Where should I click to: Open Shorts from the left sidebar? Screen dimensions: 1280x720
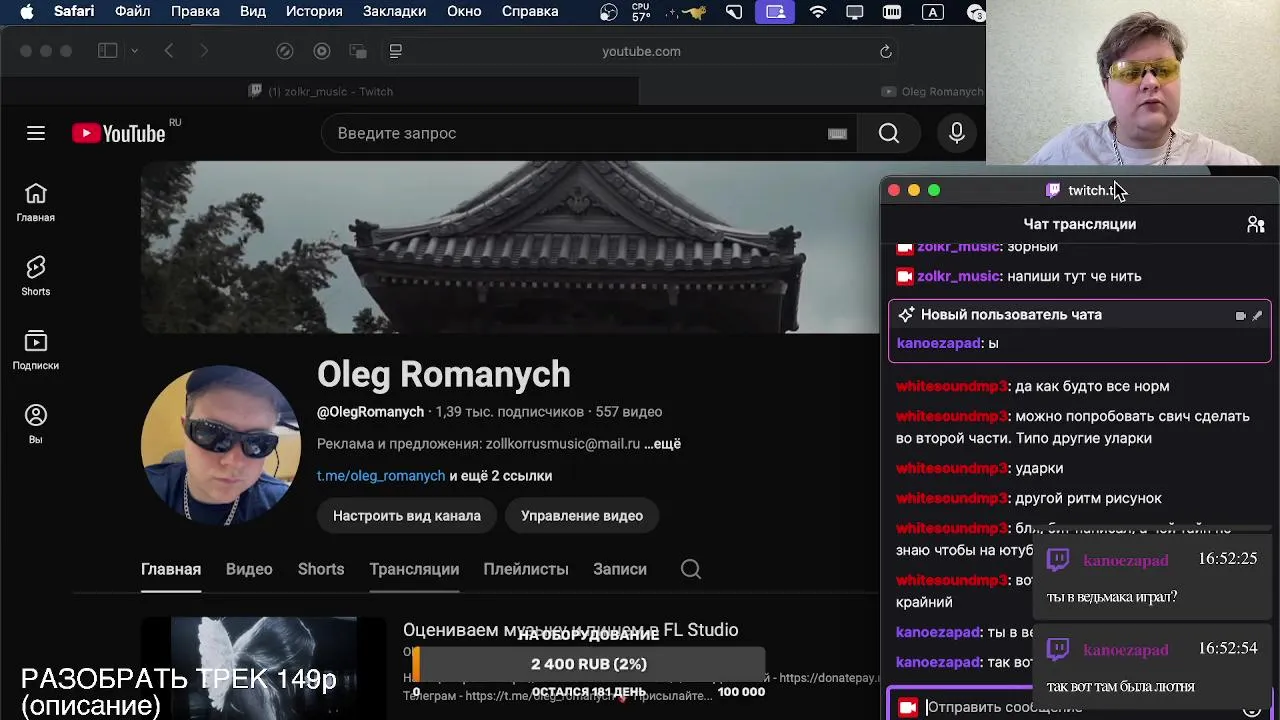[x=36, y=276]
